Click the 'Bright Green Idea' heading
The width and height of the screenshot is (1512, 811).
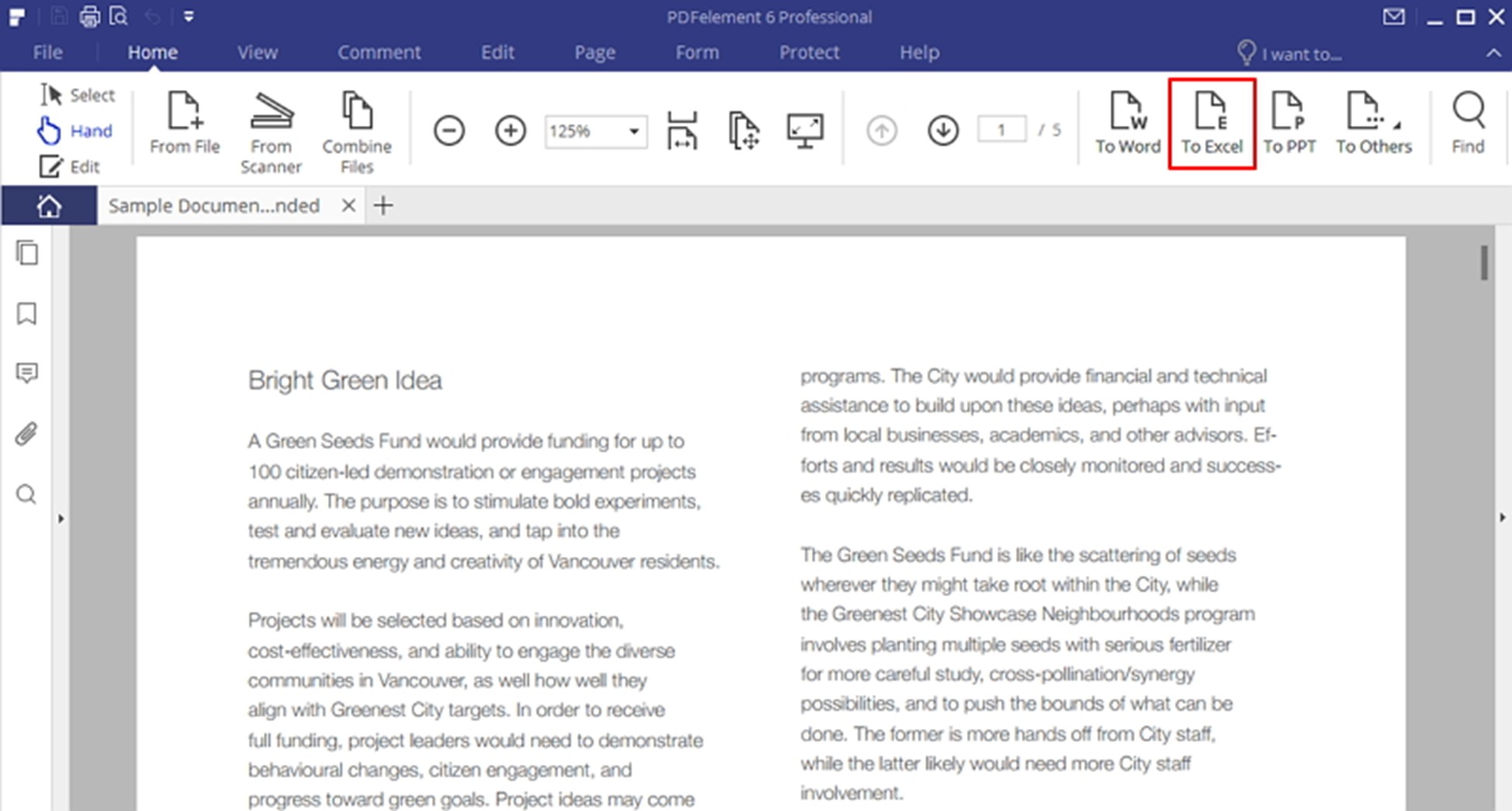coord(345,380)
